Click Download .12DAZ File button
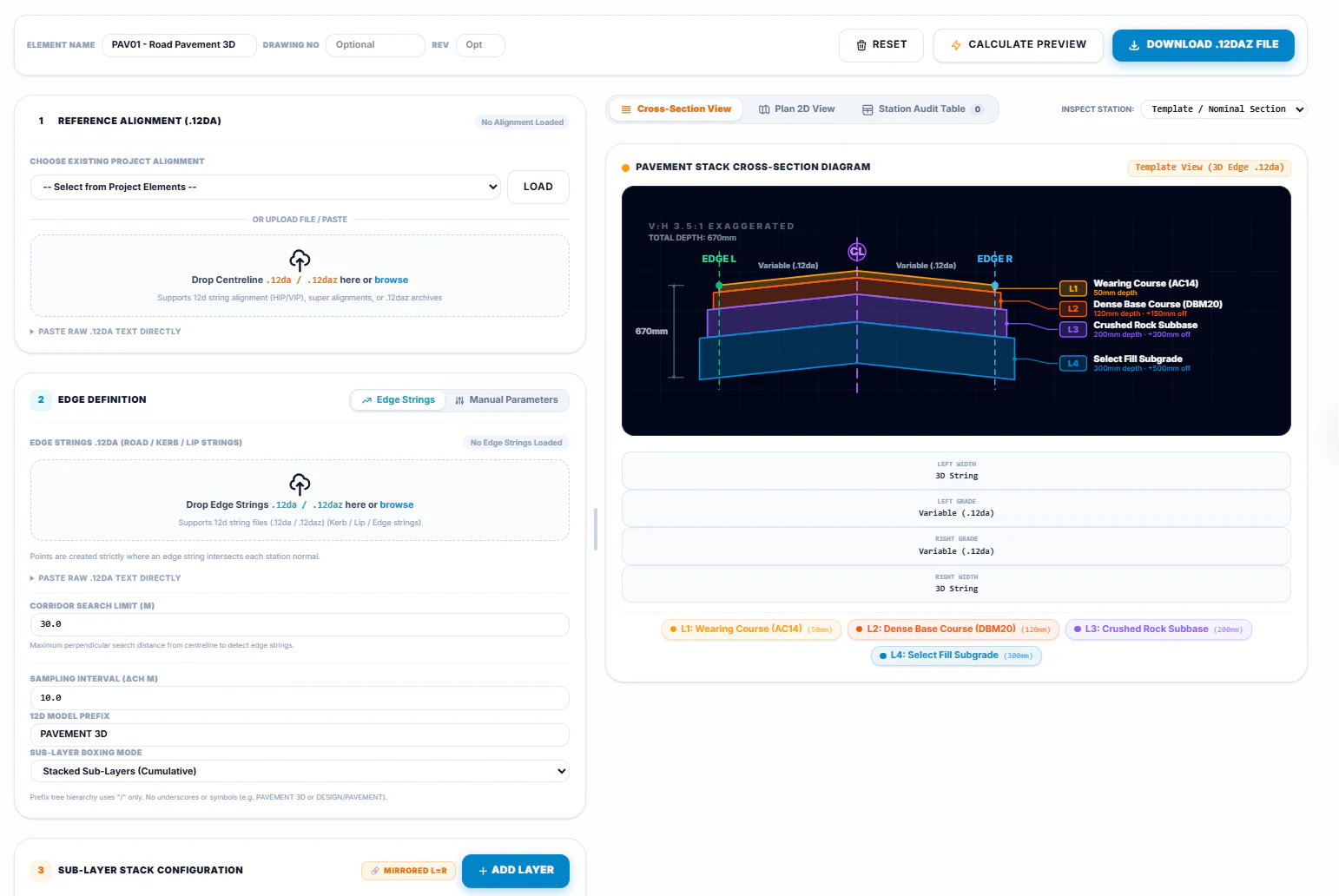This screenshot has height=896, width=1339. point(1204,45)
